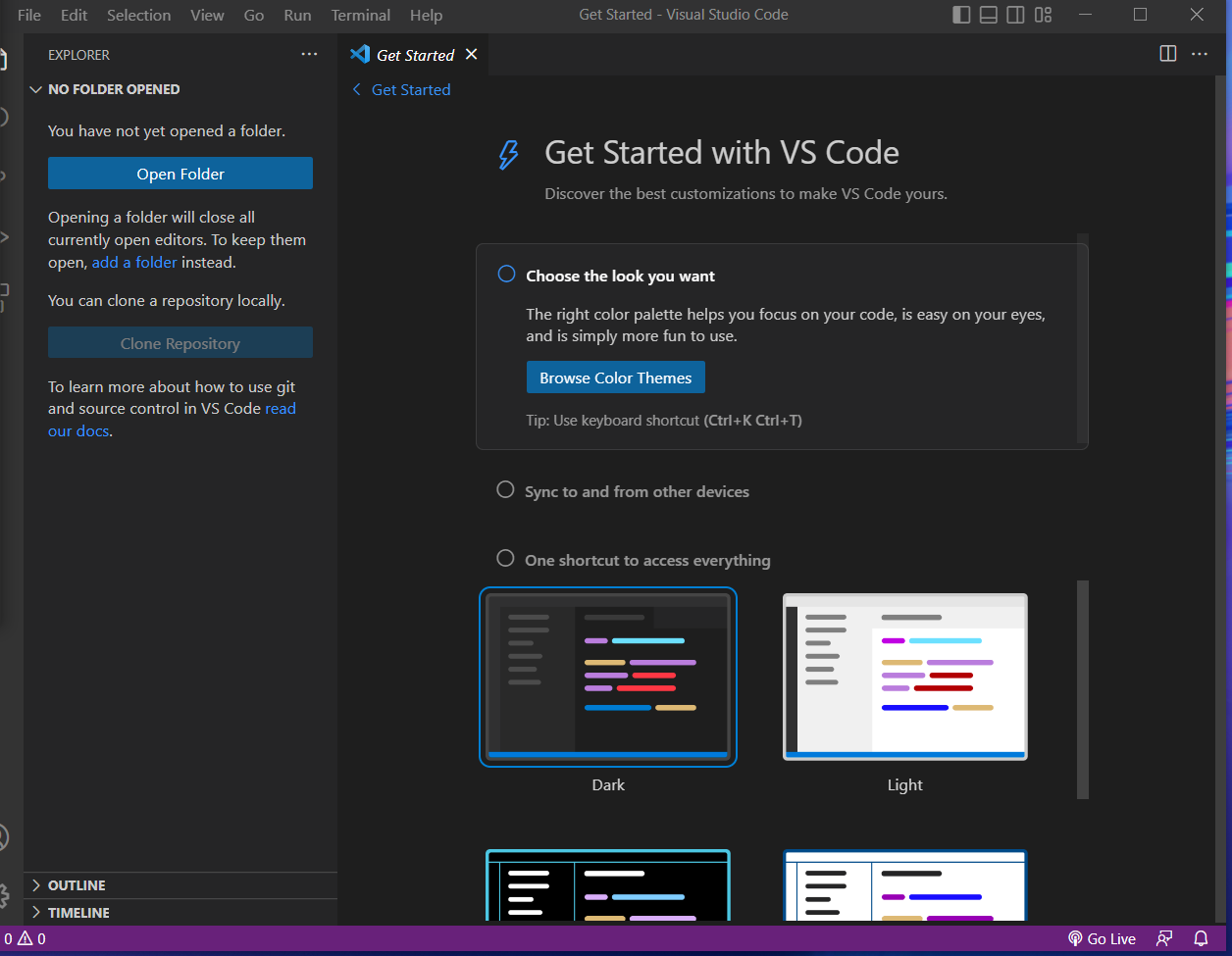Mark 'Choose the look you want' step circle
The width and height of the screenshot is (1232, 956).
pyautogui.click(x=506, y=275)
